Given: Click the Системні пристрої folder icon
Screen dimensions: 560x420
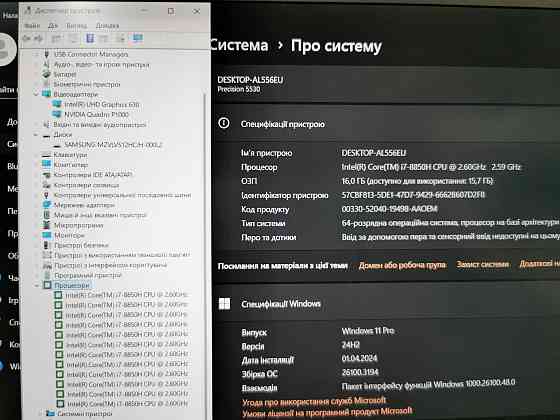Looking at the screenshot, I should click(50, 414).
